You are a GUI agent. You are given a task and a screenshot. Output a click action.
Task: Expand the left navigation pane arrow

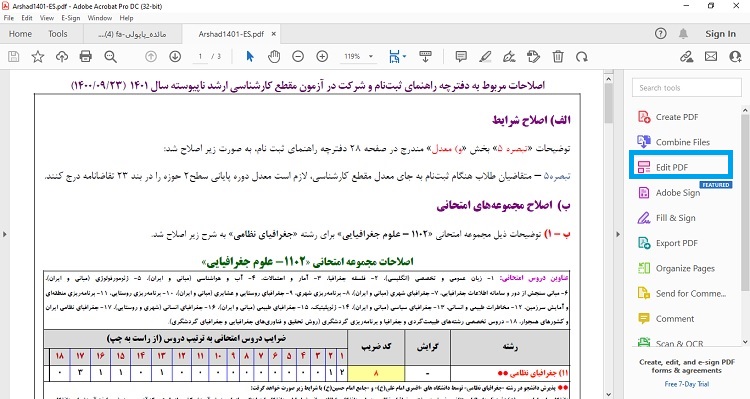[x=5, y=234]
